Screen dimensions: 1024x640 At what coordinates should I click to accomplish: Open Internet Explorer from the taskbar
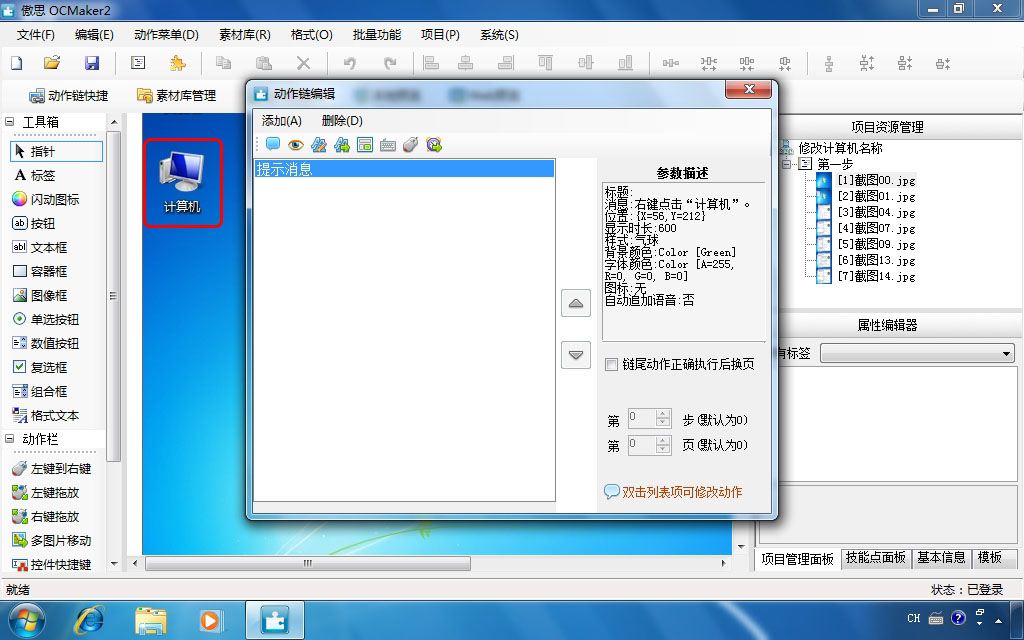point(89,619)
